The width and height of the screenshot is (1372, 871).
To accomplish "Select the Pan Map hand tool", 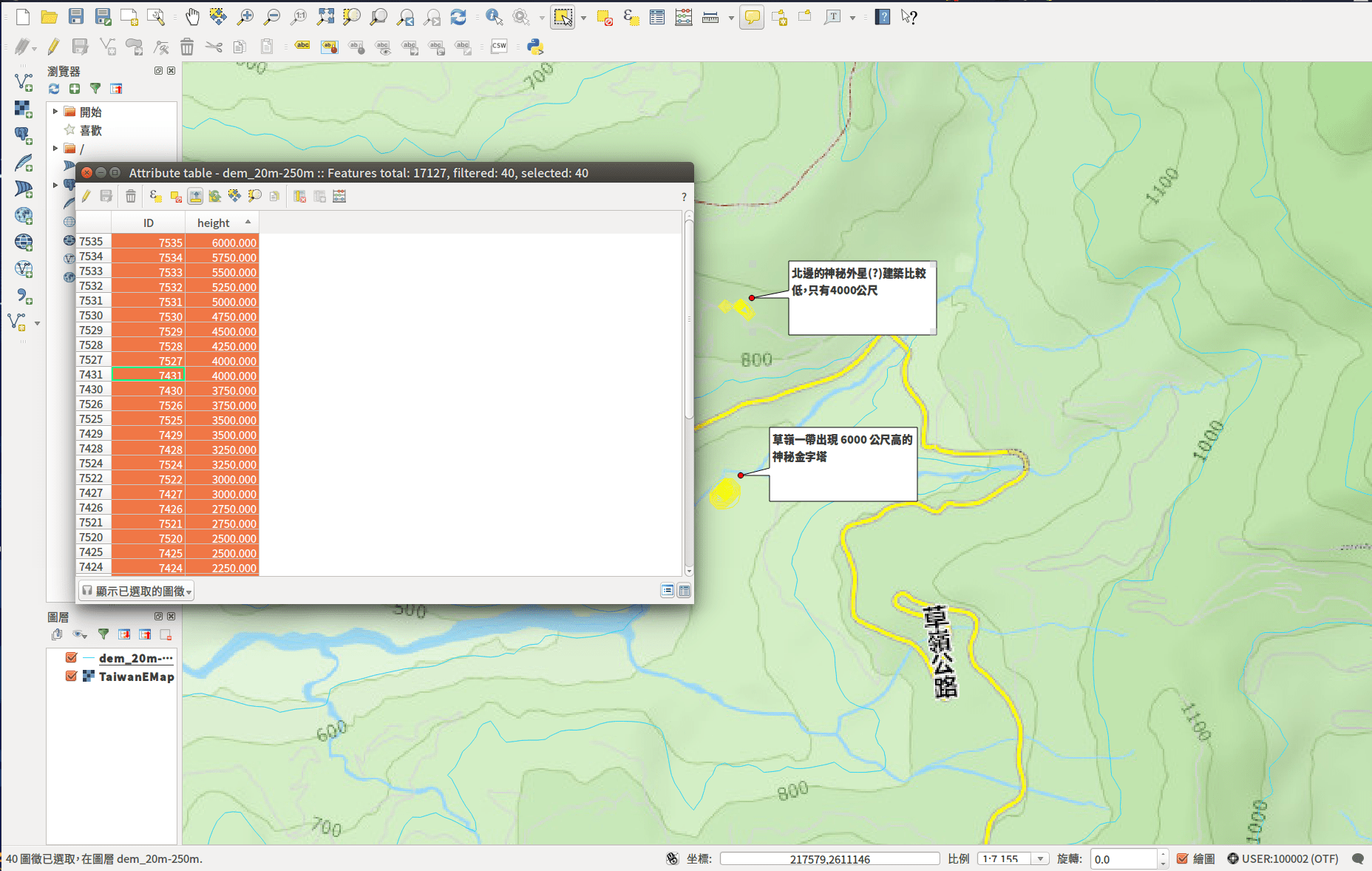I will tap(192, 17).
